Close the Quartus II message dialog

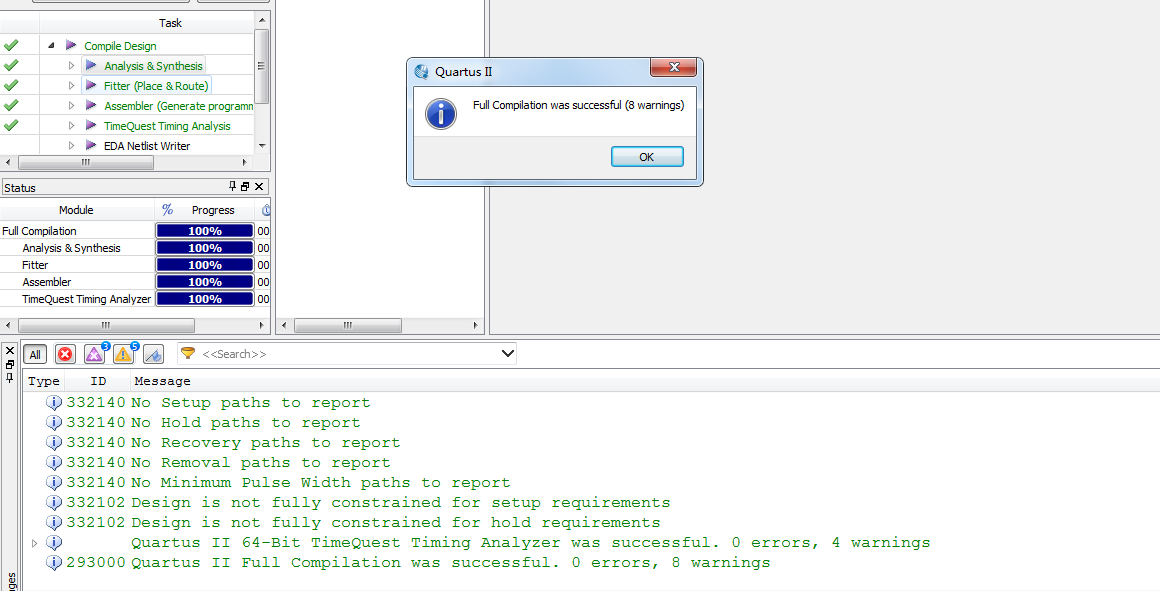(673, 68)
